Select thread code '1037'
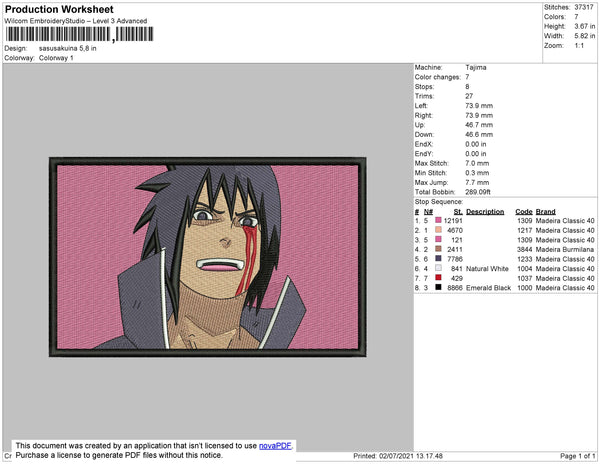 pyautogui.click(x=525, y=278)
